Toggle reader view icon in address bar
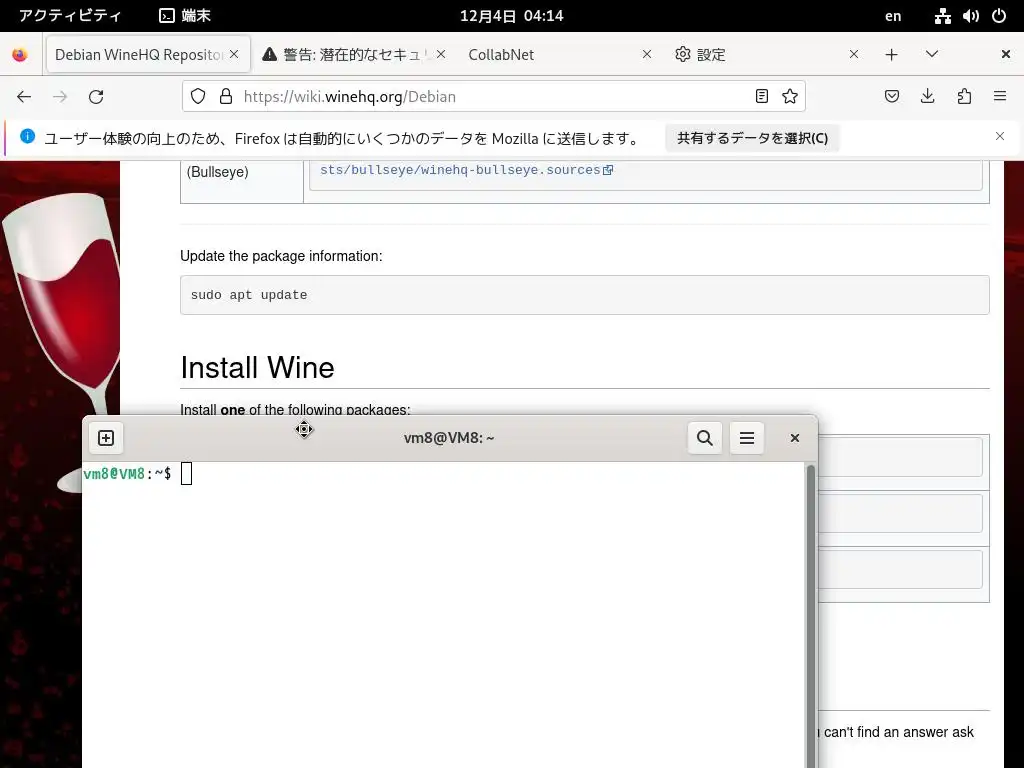Viewport: 1024px width, 768px height. coord(761,97)
